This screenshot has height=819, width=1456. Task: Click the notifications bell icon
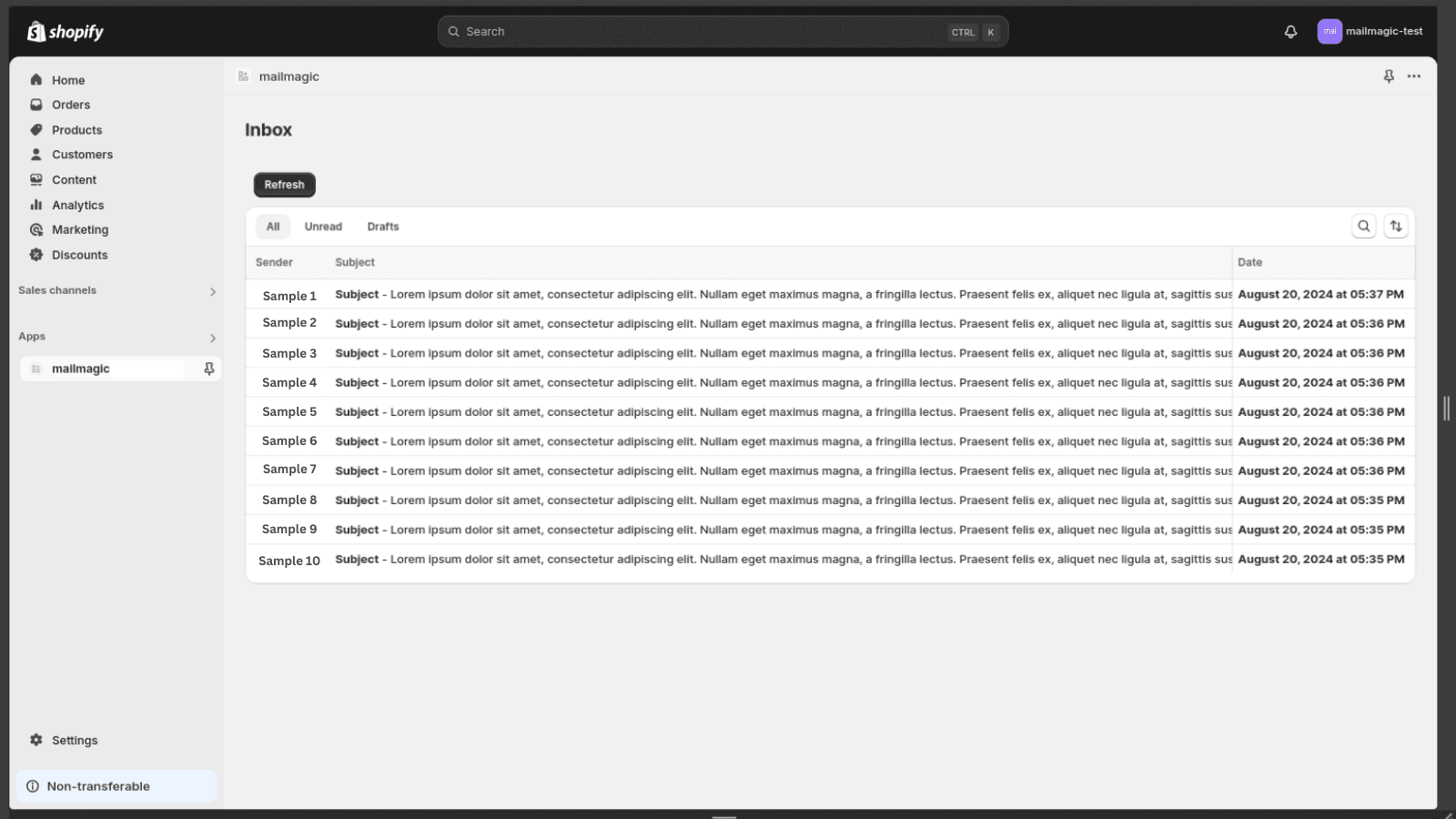[1290, 32]
